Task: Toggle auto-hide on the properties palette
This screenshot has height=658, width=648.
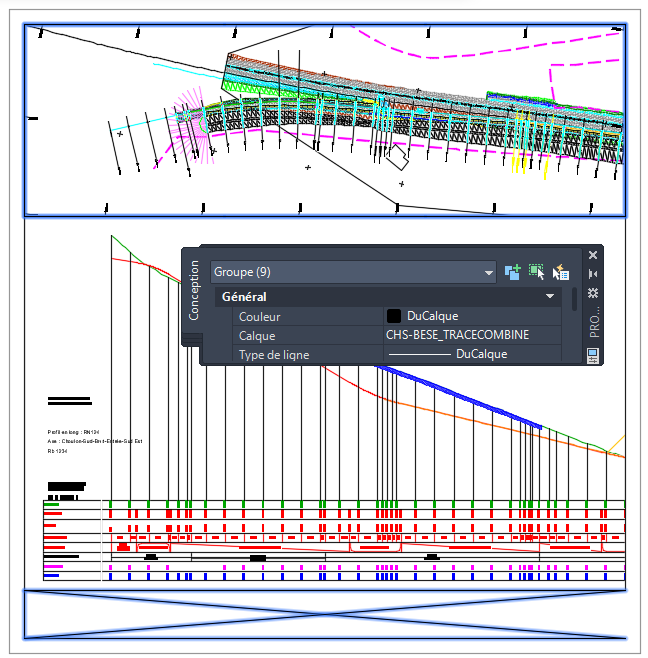Action: click(x=593, y=274)
